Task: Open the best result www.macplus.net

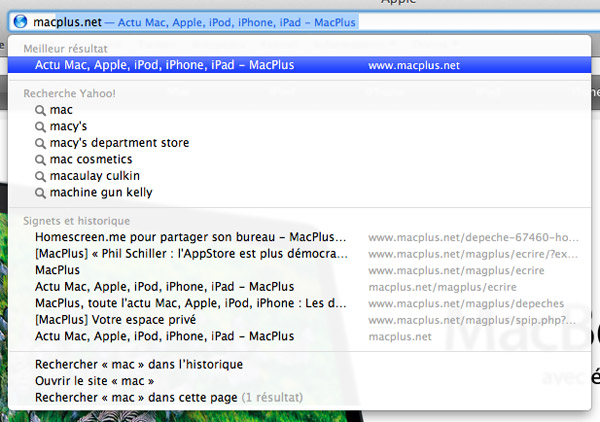Action: (x=300, y=65)
